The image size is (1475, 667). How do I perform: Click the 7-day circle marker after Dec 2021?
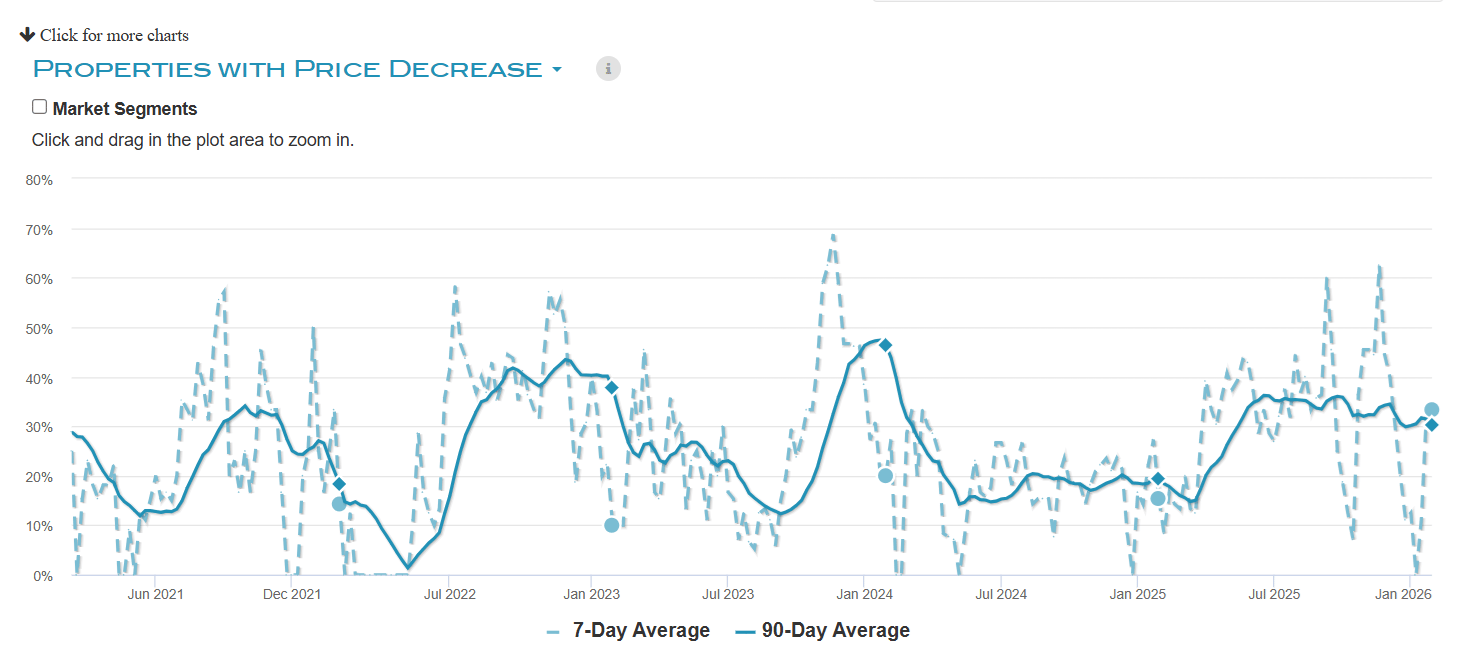pos(339,504)
